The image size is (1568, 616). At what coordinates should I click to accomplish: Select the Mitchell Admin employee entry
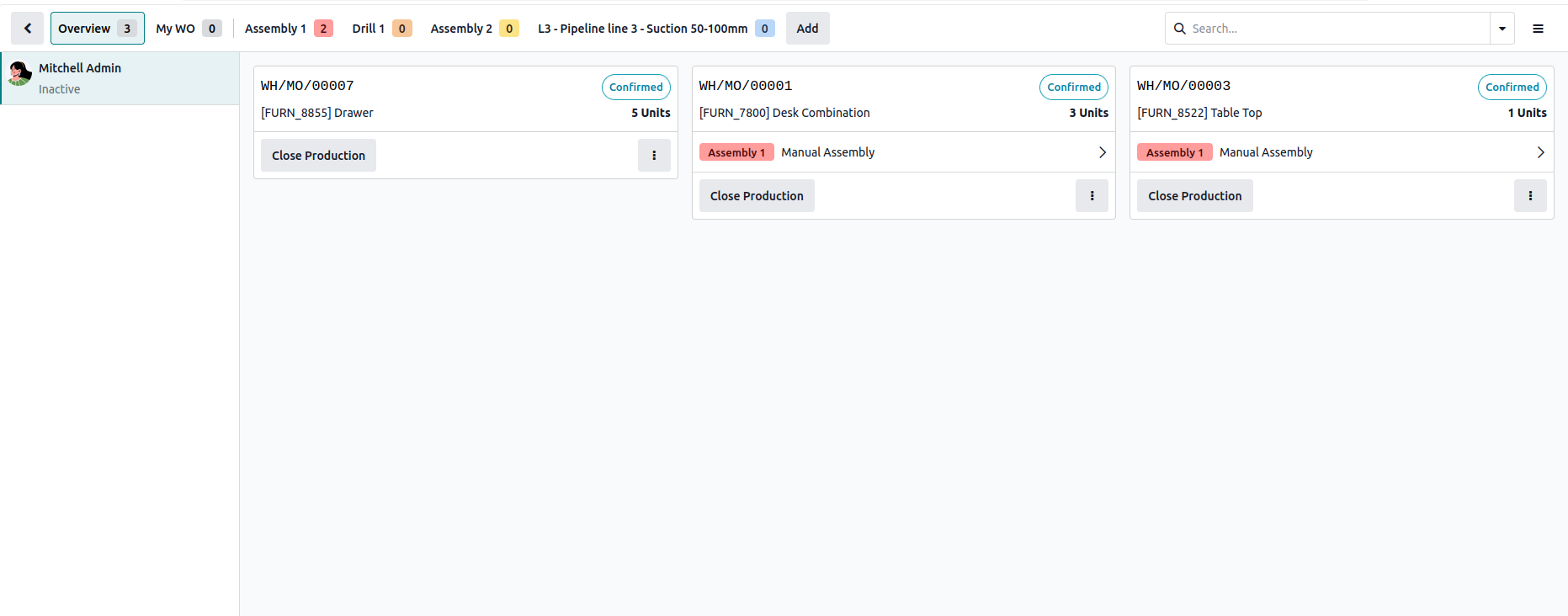tap(120, 78)
